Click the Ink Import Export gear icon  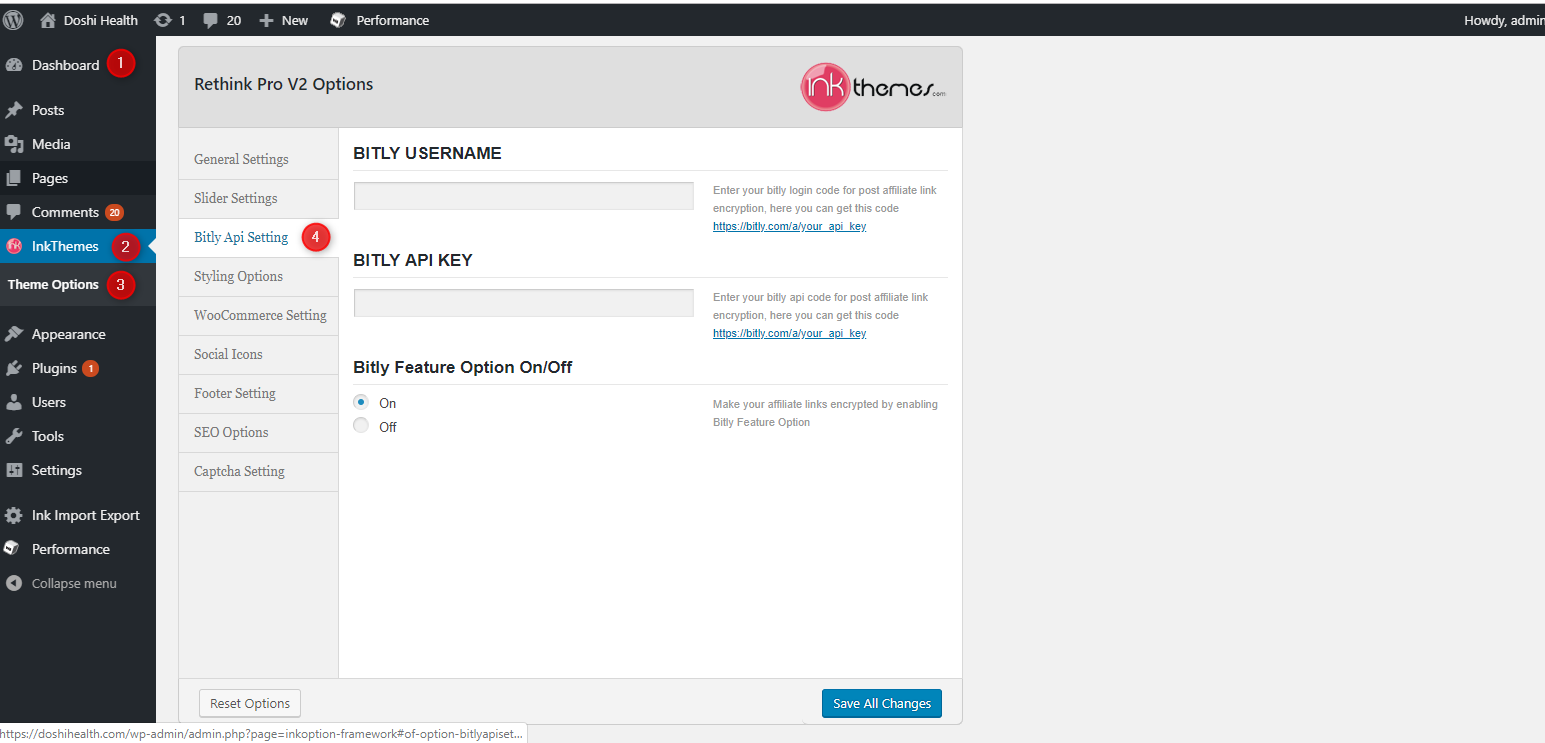pyautogui.click(x=14, y=515)
